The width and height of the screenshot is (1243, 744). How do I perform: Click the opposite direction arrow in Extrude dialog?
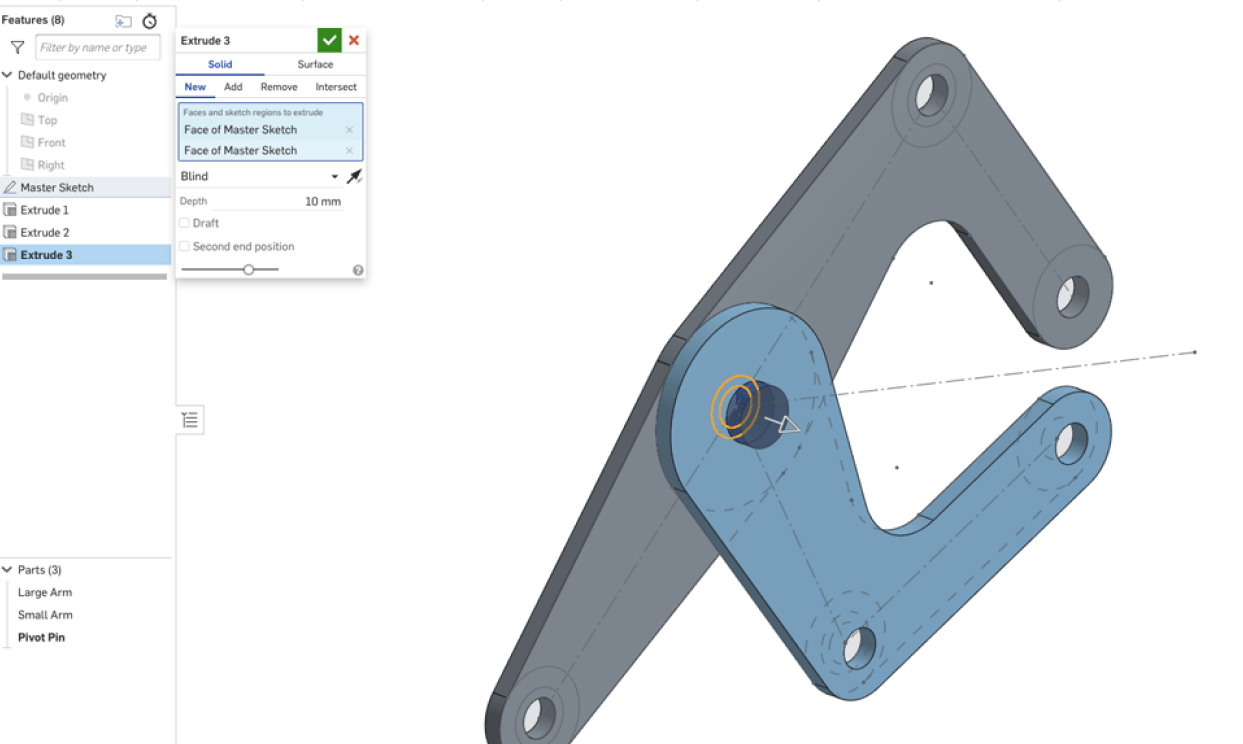(355, 175)
